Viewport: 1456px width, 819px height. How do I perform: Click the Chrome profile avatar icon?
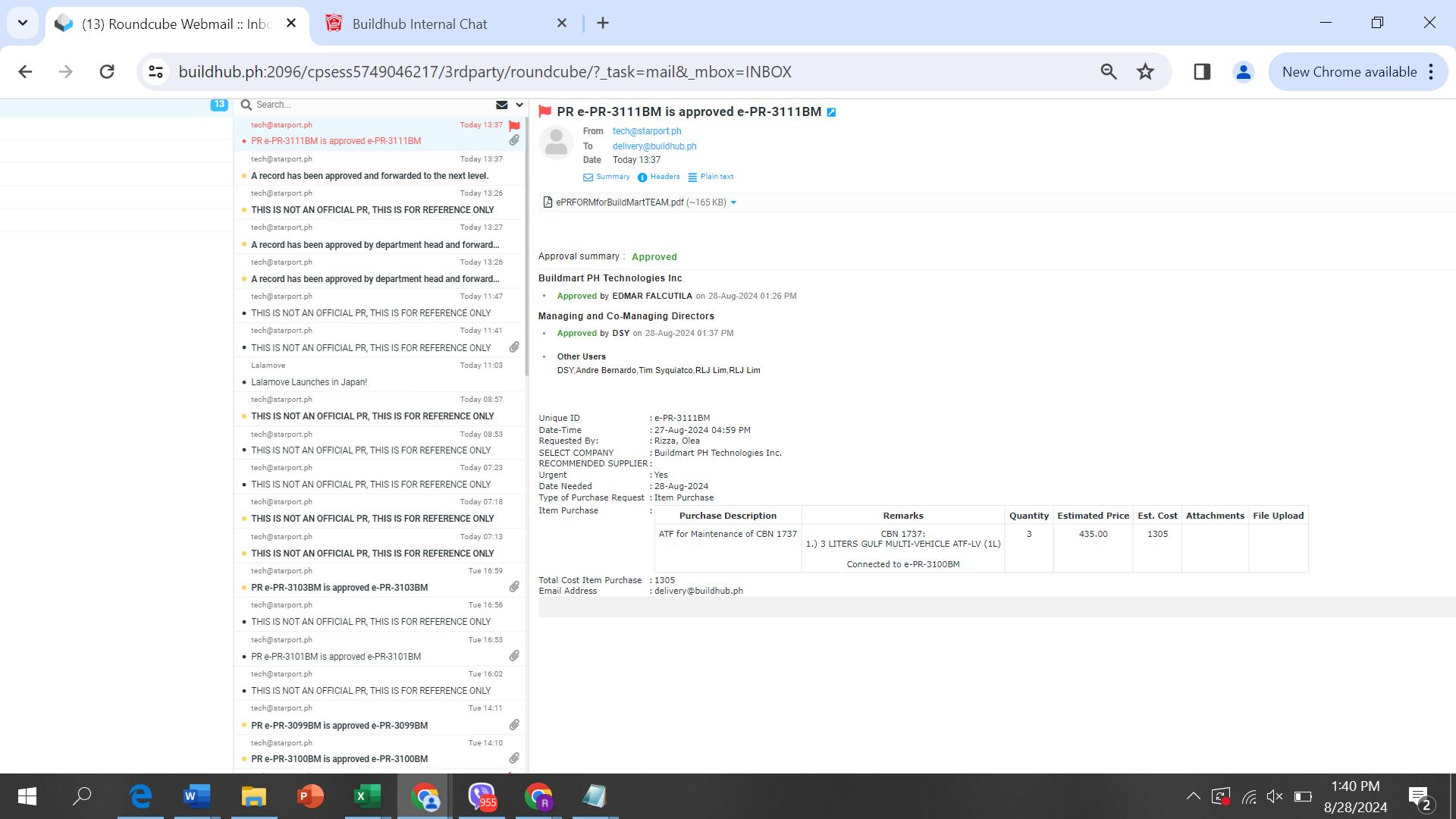tap(1243, 72)
